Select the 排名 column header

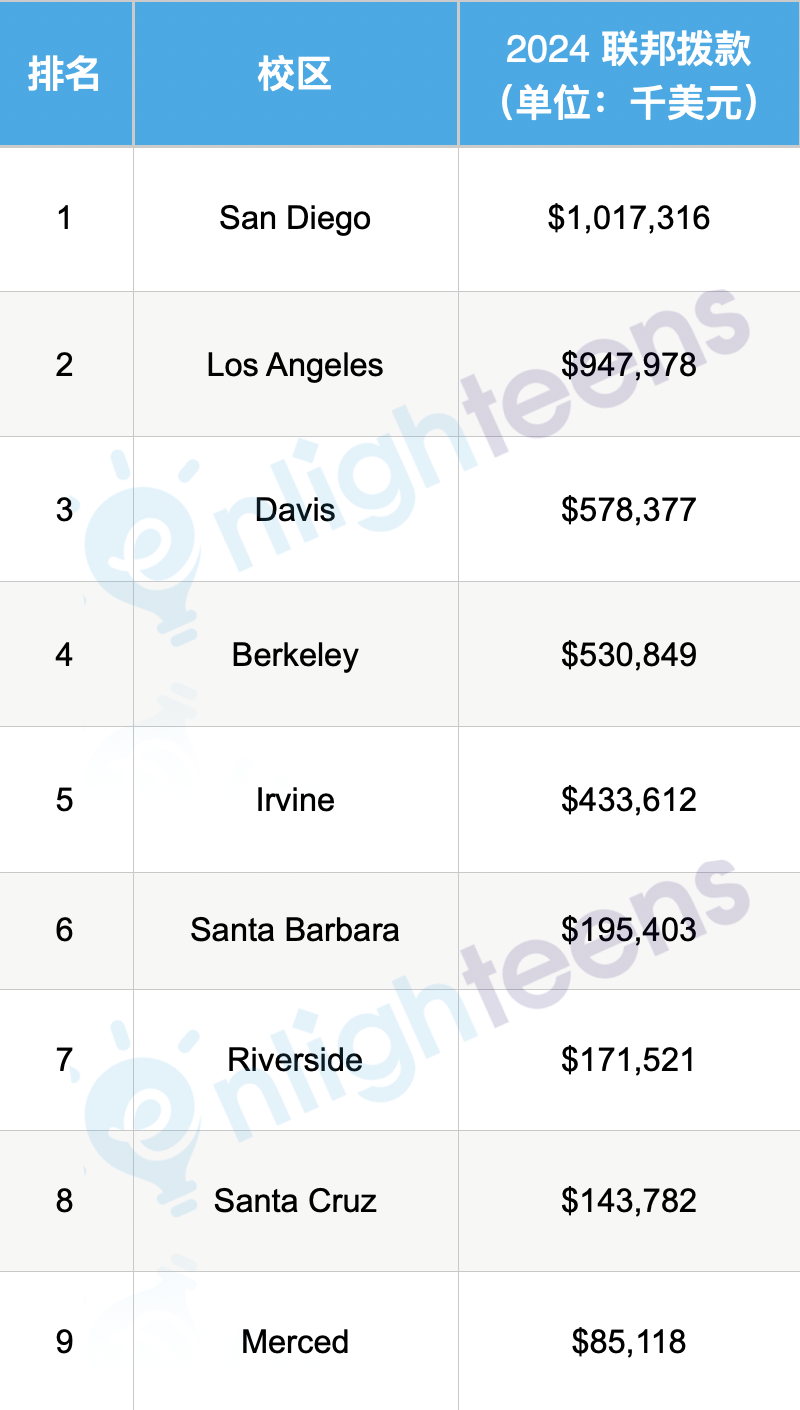[x=64, y=74]
